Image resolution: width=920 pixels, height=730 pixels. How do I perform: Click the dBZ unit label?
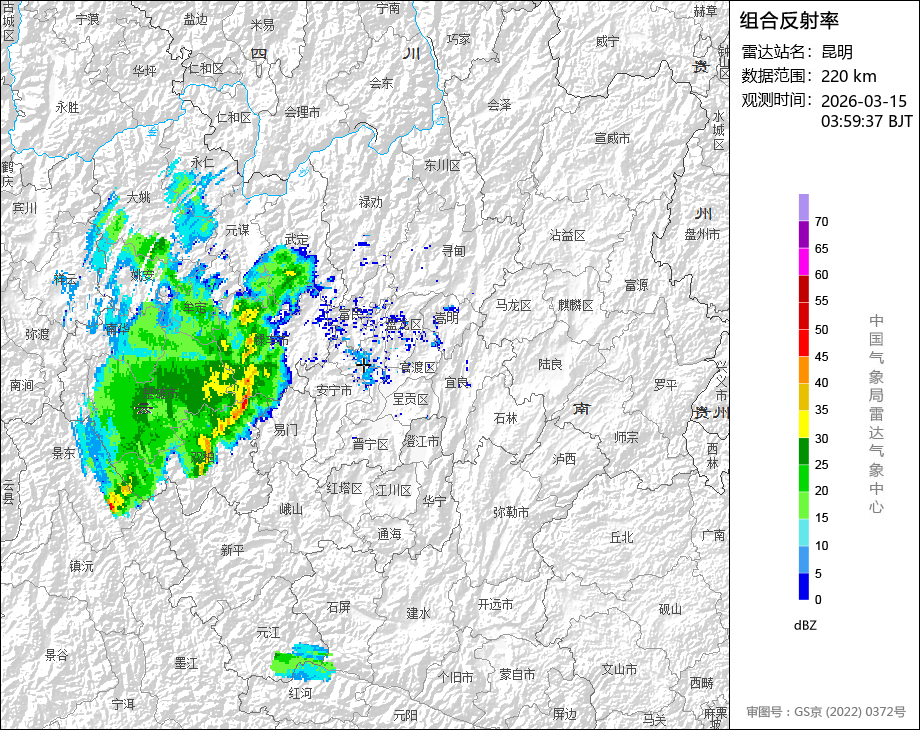click(x=805, y=626)
